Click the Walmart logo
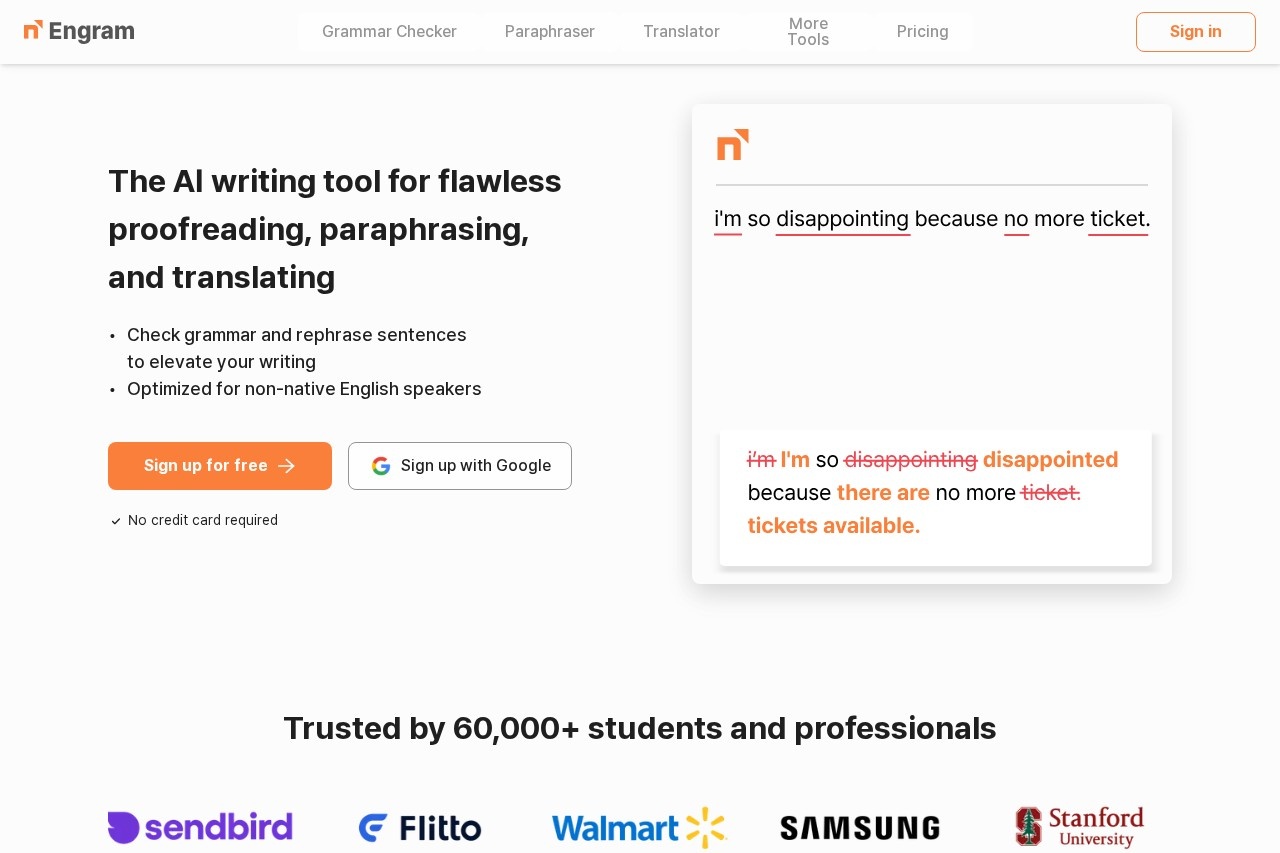1280x853 pixels. (x=639, y=828)
